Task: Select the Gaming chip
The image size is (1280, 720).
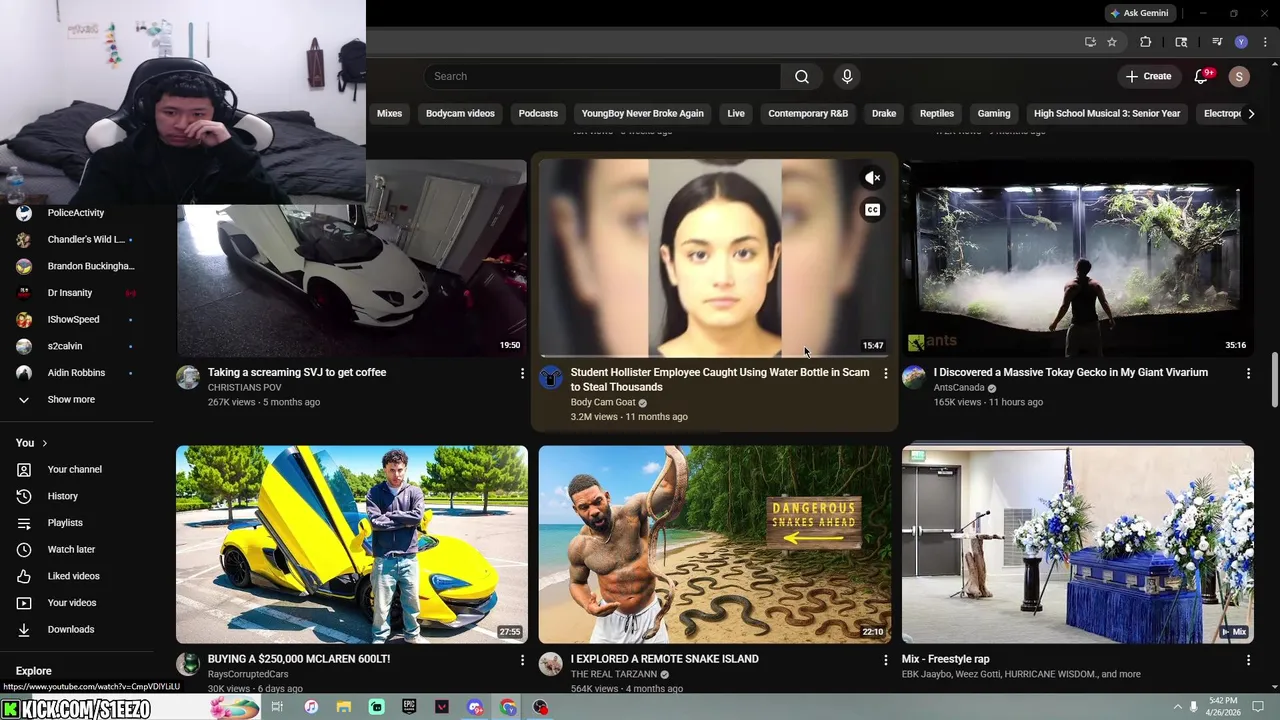Action: tap(994, 114)
